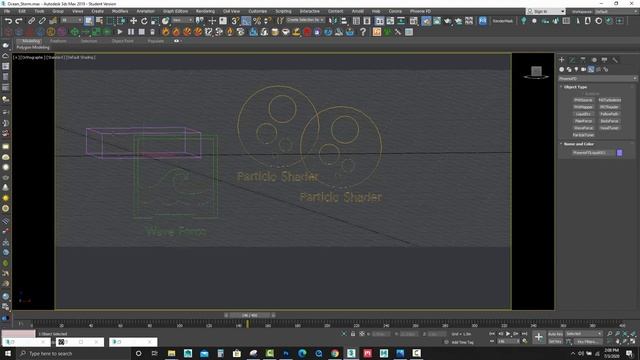
Task: Open the Graph Editors menu
Action: (176, 11)
